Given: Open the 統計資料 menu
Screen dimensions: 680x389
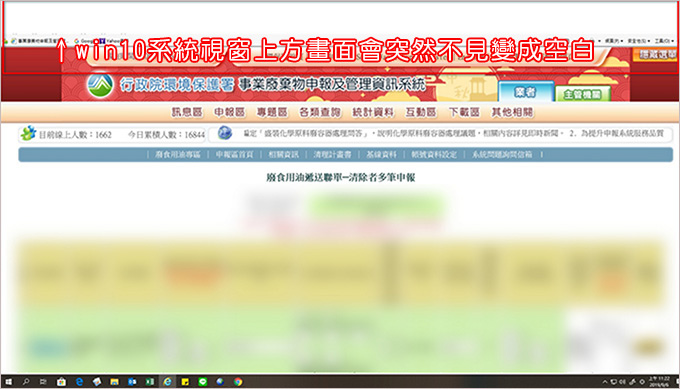Looking at the screenshot, I should 373,112.
